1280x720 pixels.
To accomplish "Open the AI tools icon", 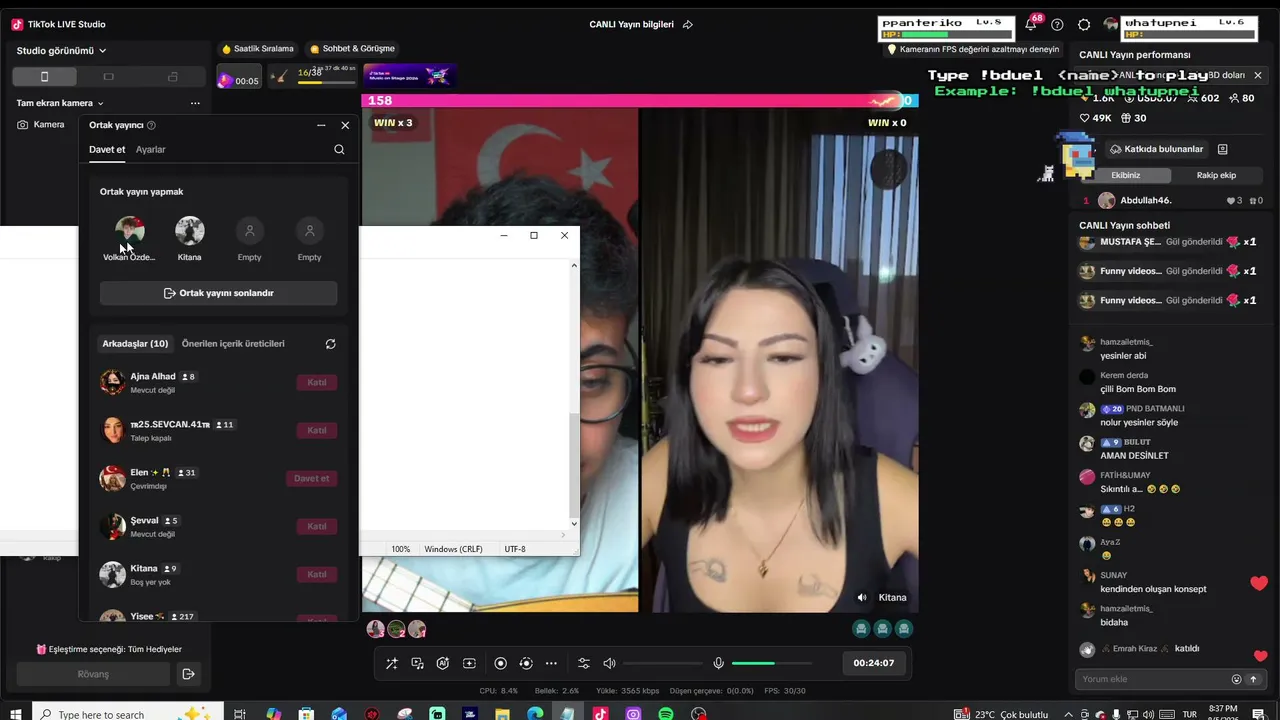I will [443, 663].
